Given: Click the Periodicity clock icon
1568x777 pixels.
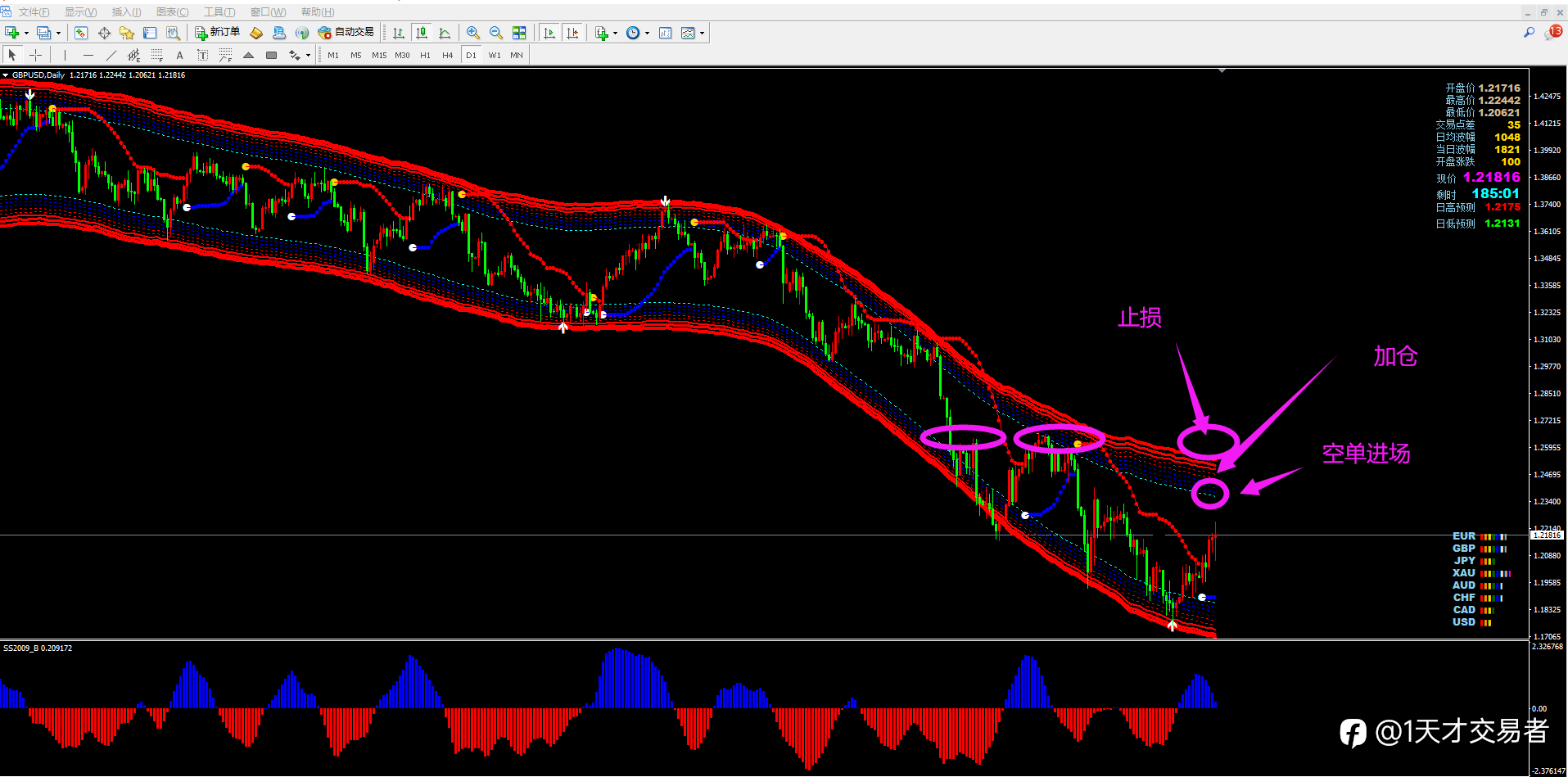Looking at the screenshot, I should coord(633,33).
